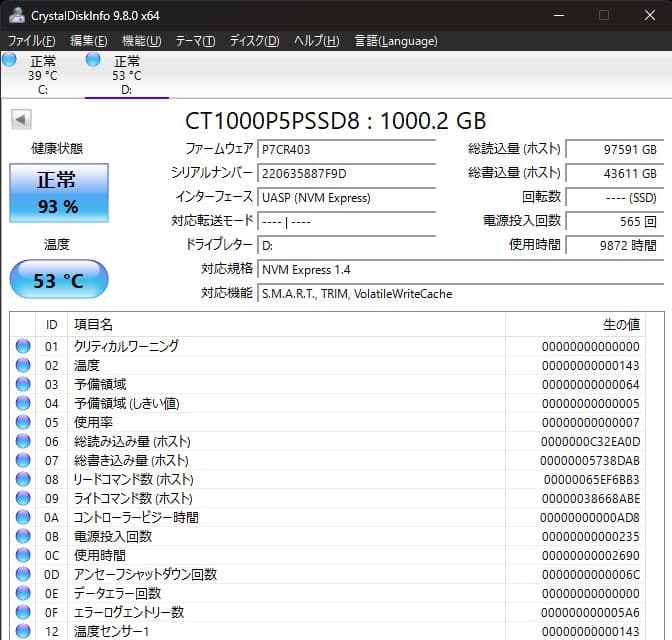Click the CrystalDiskInfo app icon in title bar
The height and width of the screenshot is (640, 672).
(17, 15)
